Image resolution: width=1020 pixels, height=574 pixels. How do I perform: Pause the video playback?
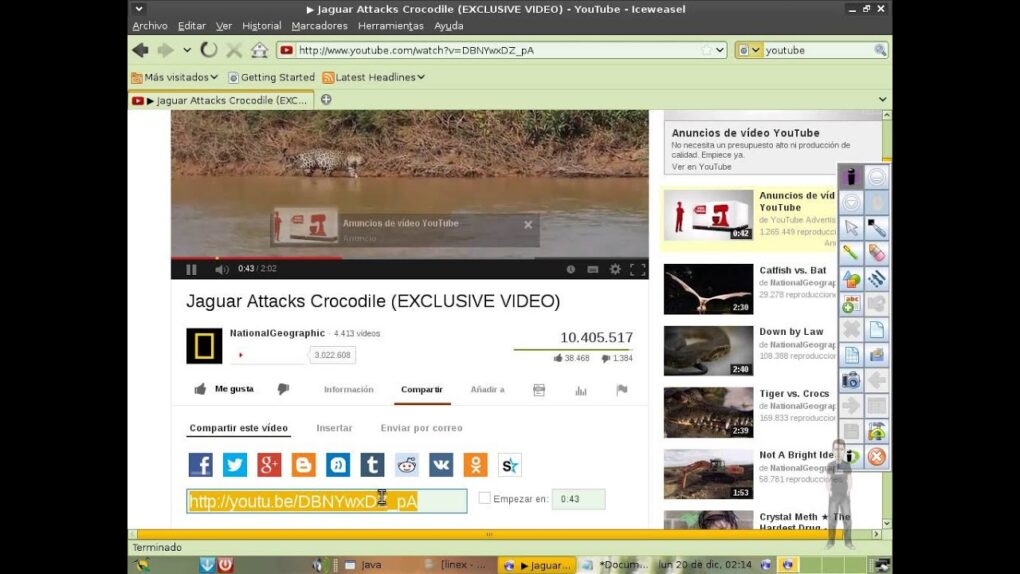(191, 269)
